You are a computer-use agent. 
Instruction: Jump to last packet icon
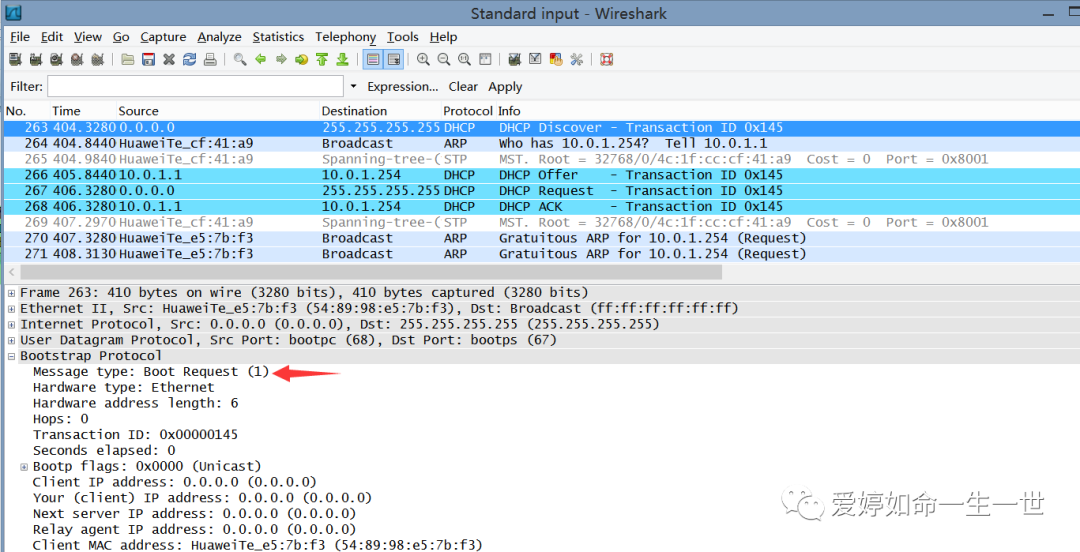pos(342,60)
